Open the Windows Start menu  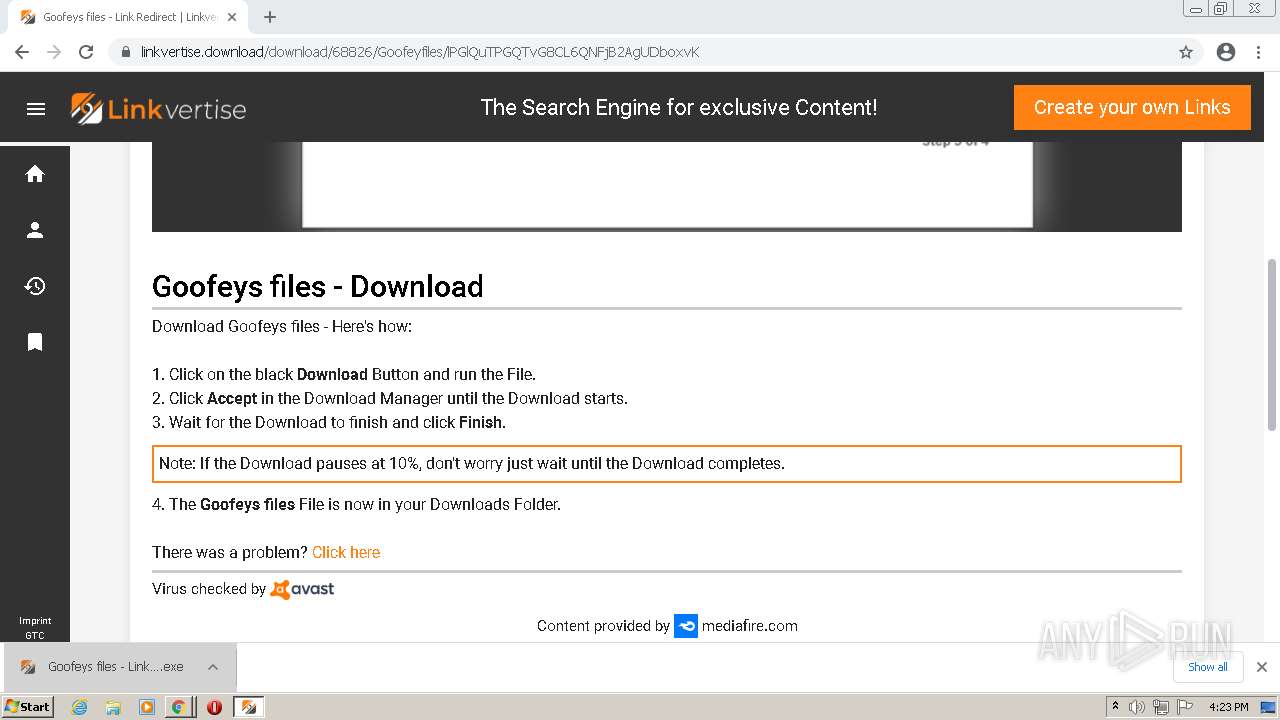click(x=28, y=707)
